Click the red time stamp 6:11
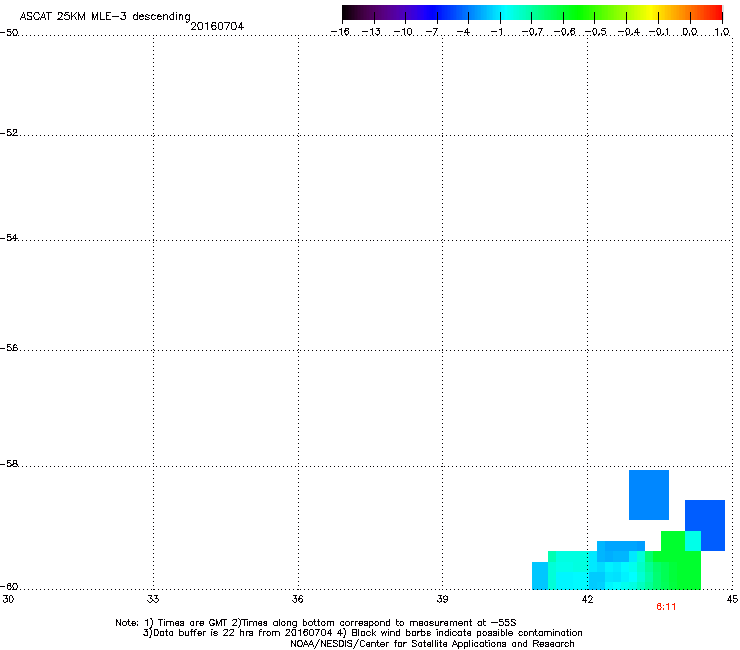 [x=666, y=607]
